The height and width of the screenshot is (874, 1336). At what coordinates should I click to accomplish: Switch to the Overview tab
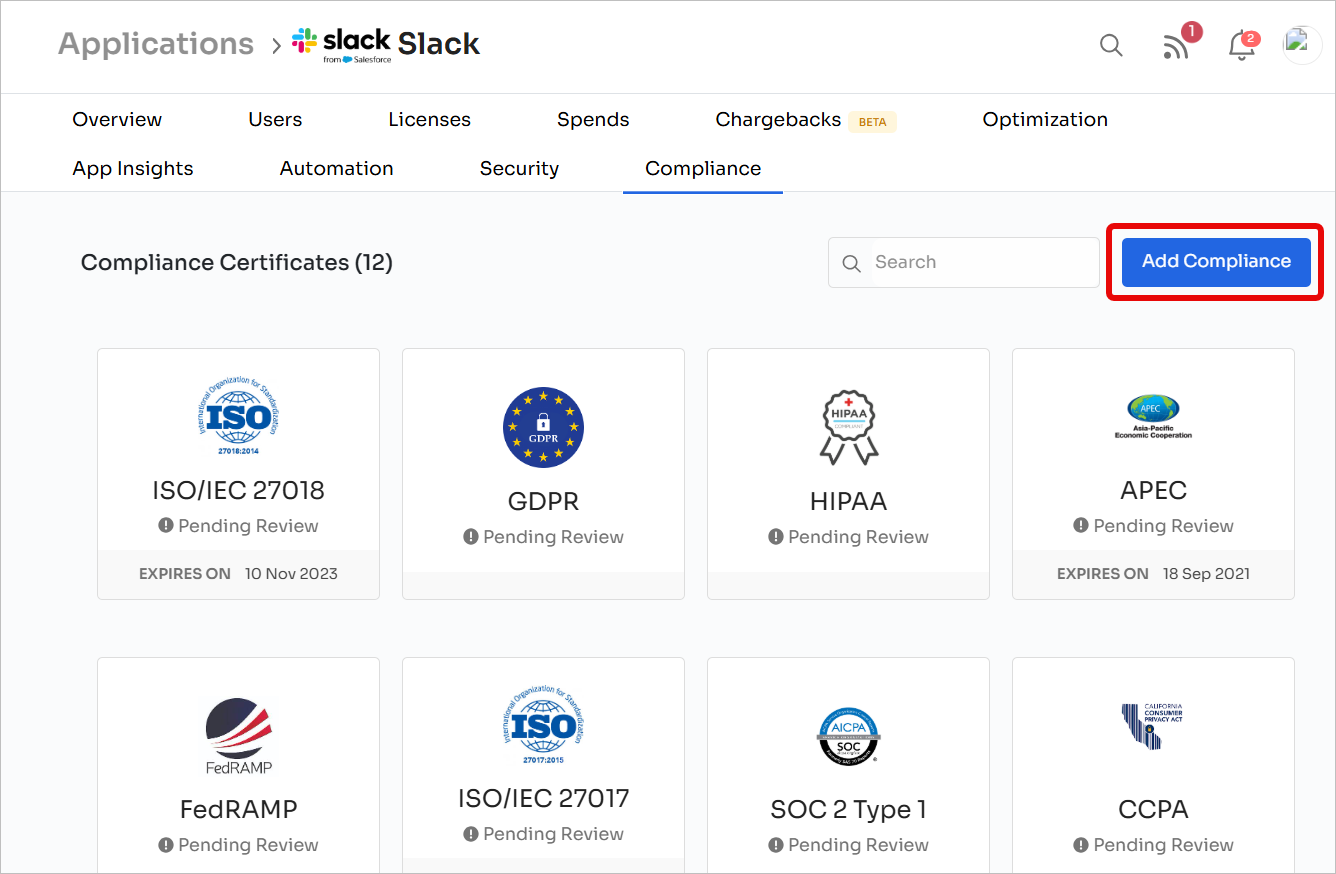tap(117, 119)
